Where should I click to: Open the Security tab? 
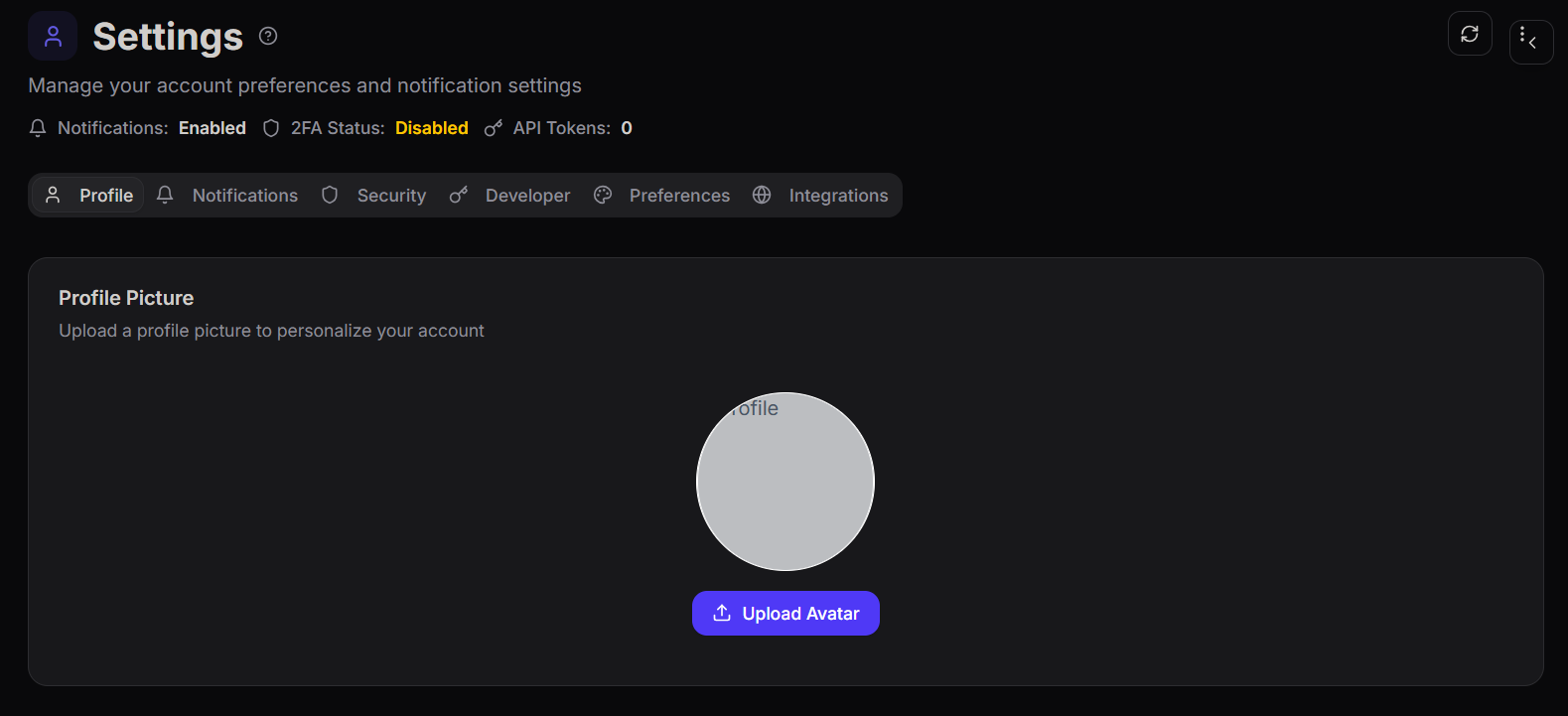(391, 195)
